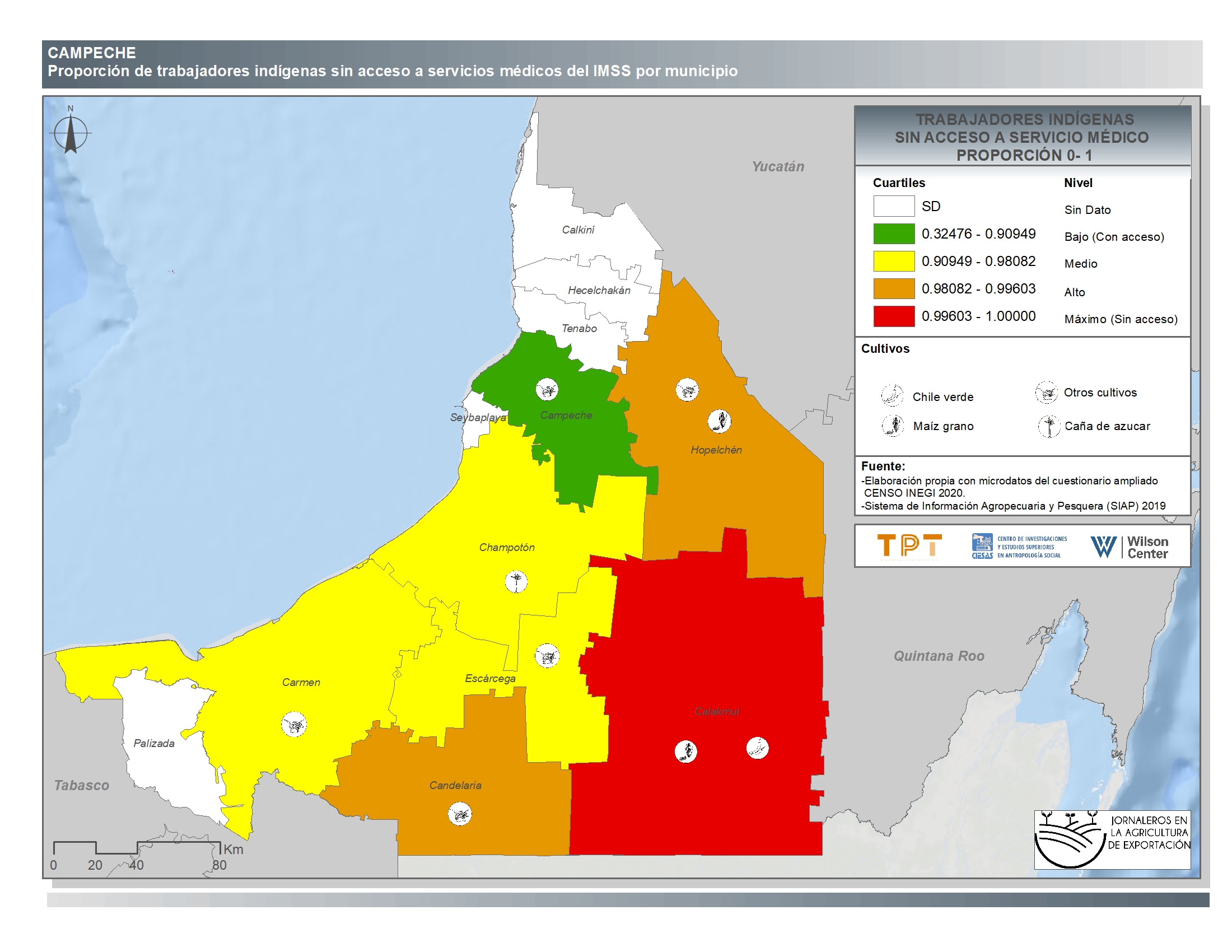Select the green 0.32476 - 0.90949 legend swatch
The image size is (1232, 952).
click(894, 234)
